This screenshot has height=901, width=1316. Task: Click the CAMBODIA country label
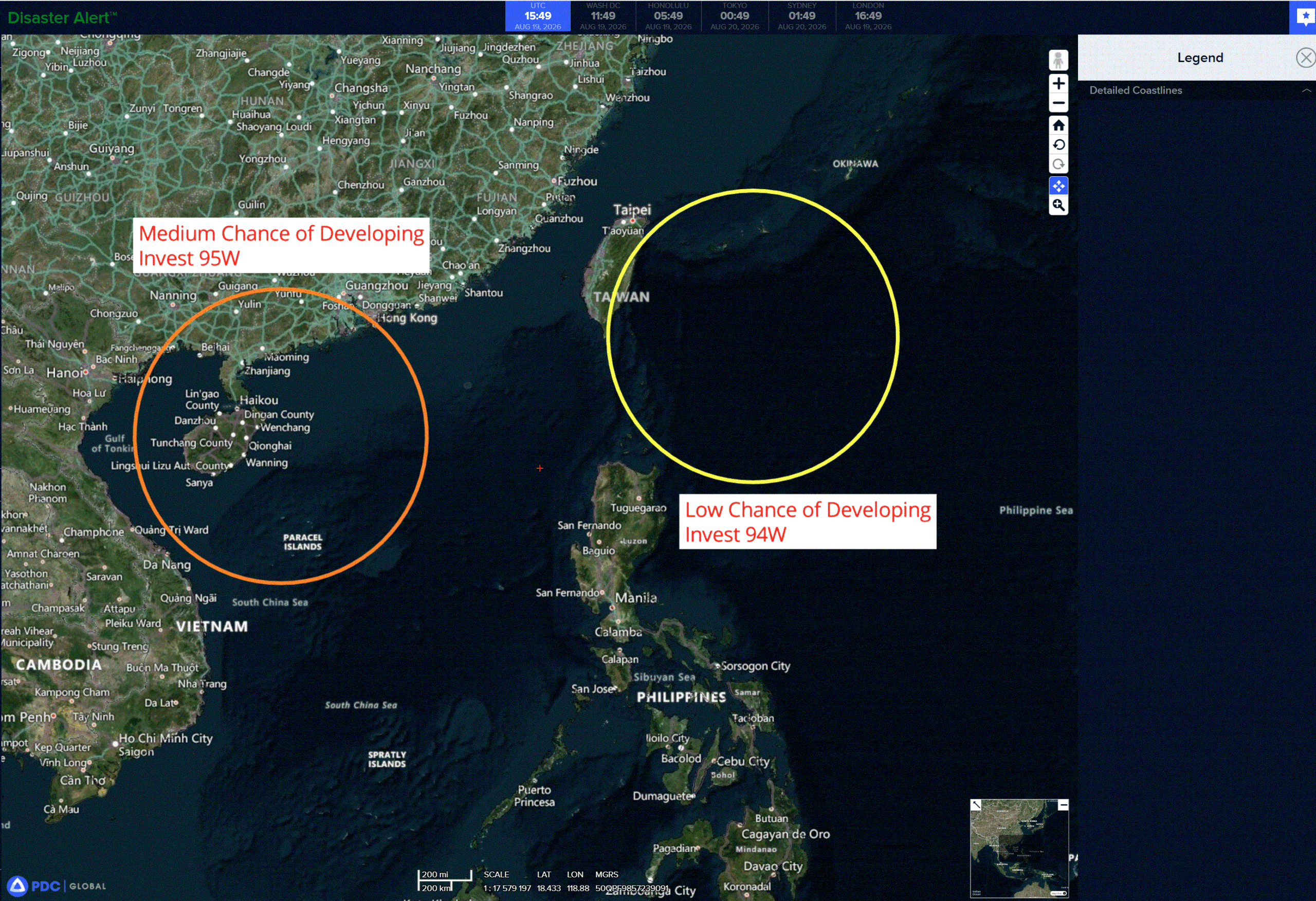pyautogui.click(x=58, y=664)
